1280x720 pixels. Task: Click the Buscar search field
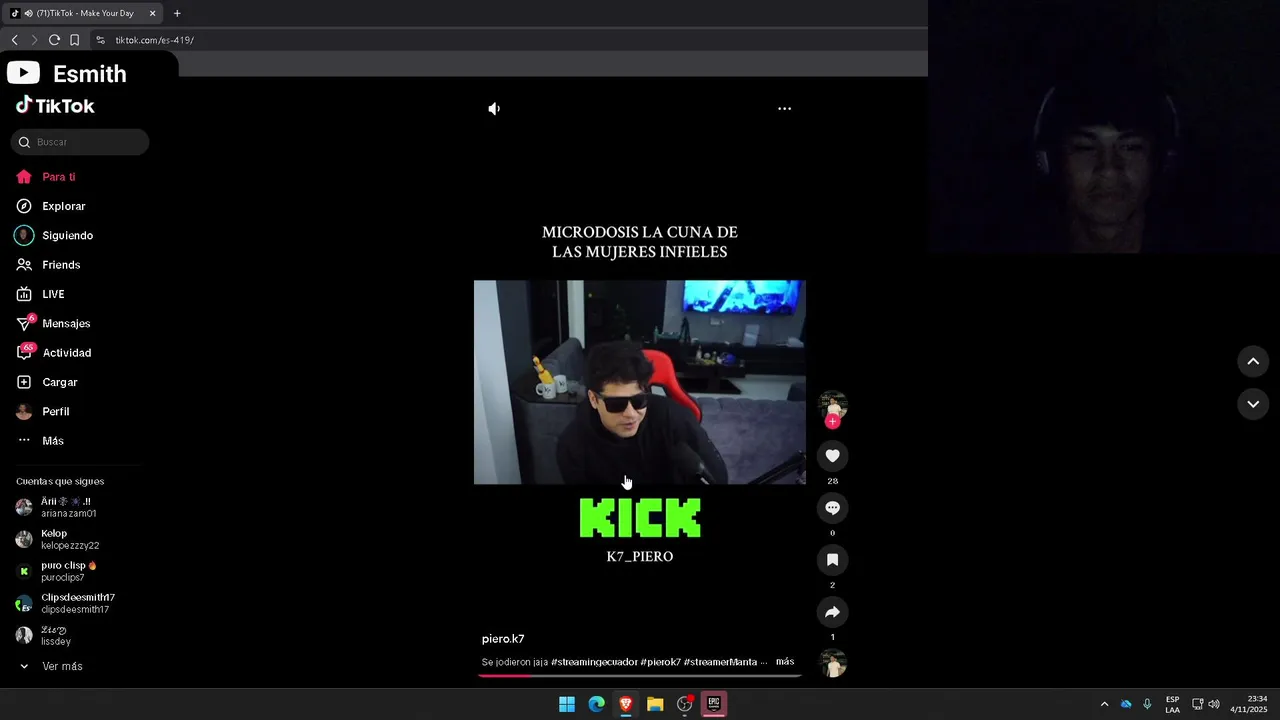tap(80, 142)
